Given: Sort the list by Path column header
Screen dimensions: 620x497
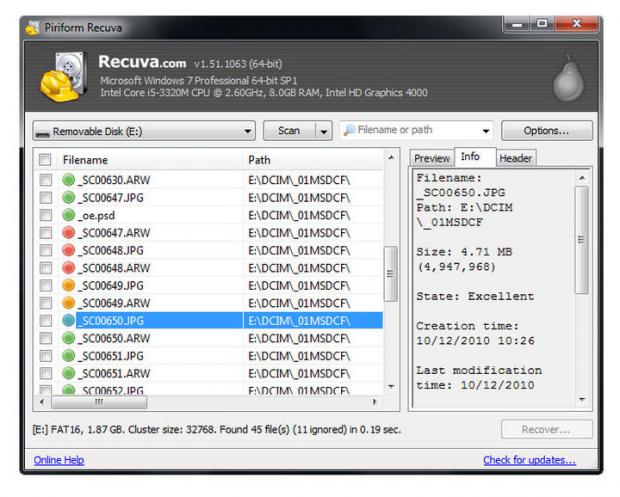Looking at the screenshot, I should 310,160.
